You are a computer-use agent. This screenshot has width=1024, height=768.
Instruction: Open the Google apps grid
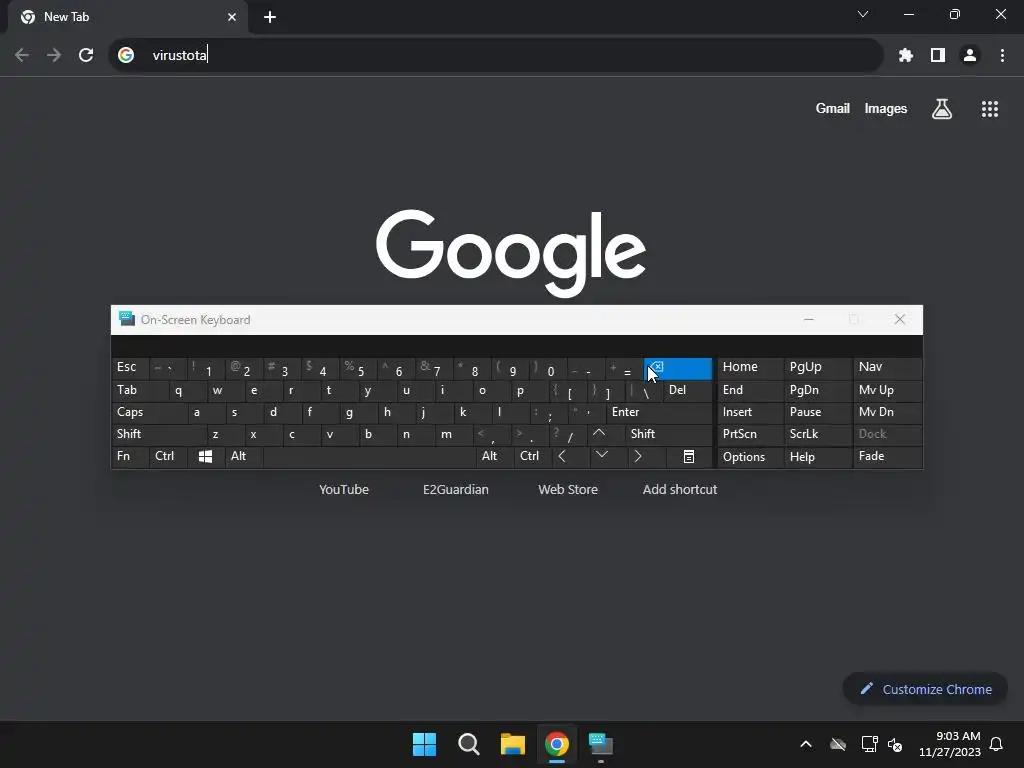990,109
